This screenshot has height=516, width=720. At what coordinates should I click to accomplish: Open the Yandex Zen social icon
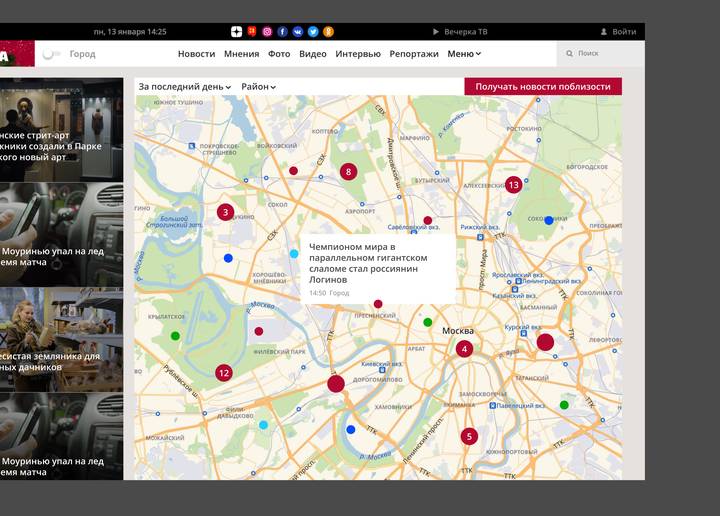click(x=236, y=32)
